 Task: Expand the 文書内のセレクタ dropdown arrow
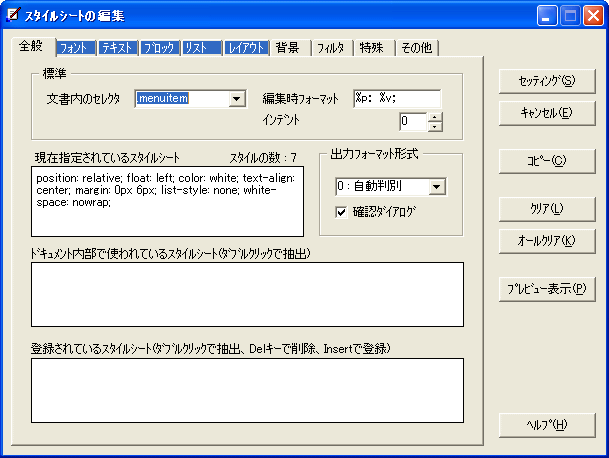[237, 99]
